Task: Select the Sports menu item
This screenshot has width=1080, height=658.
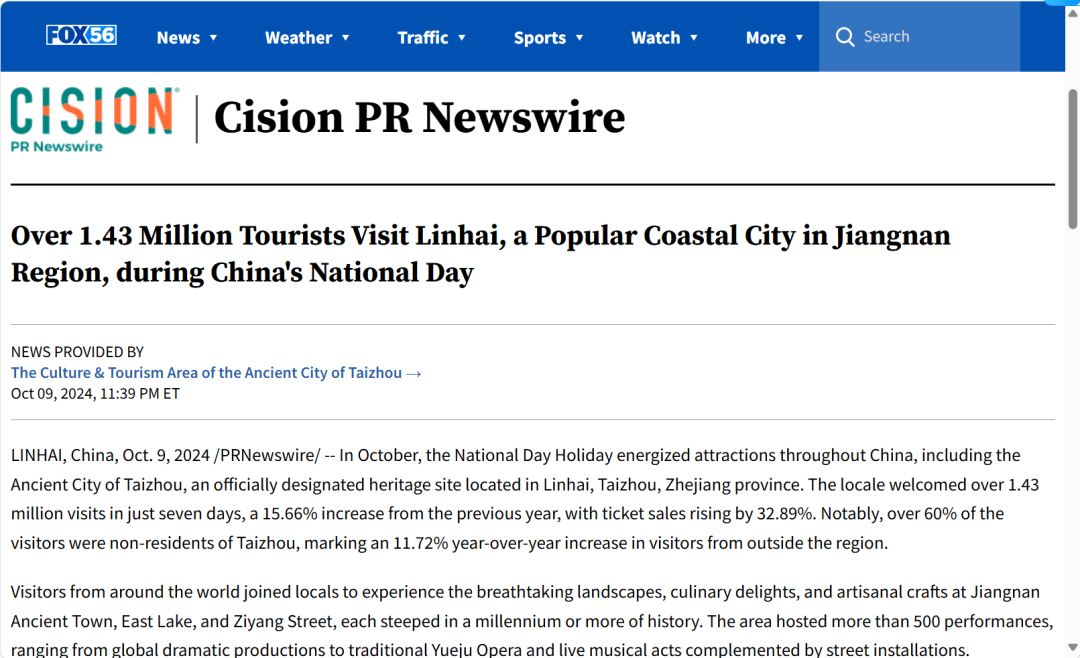Action: tap(540, 38)
